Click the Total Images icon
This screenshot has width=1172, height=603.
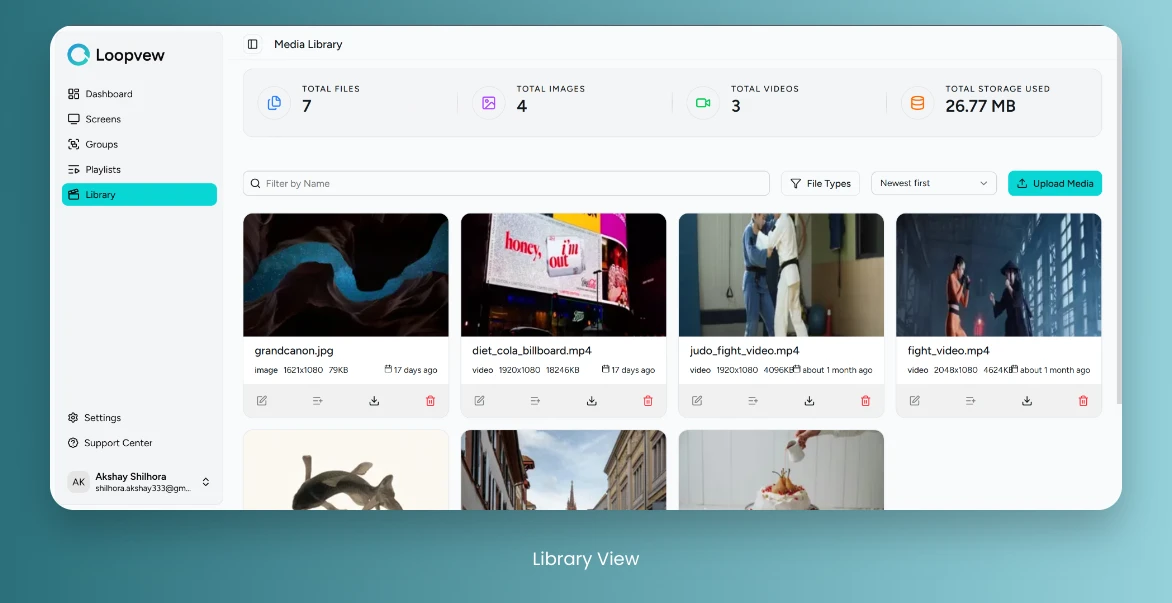(489, 103)
